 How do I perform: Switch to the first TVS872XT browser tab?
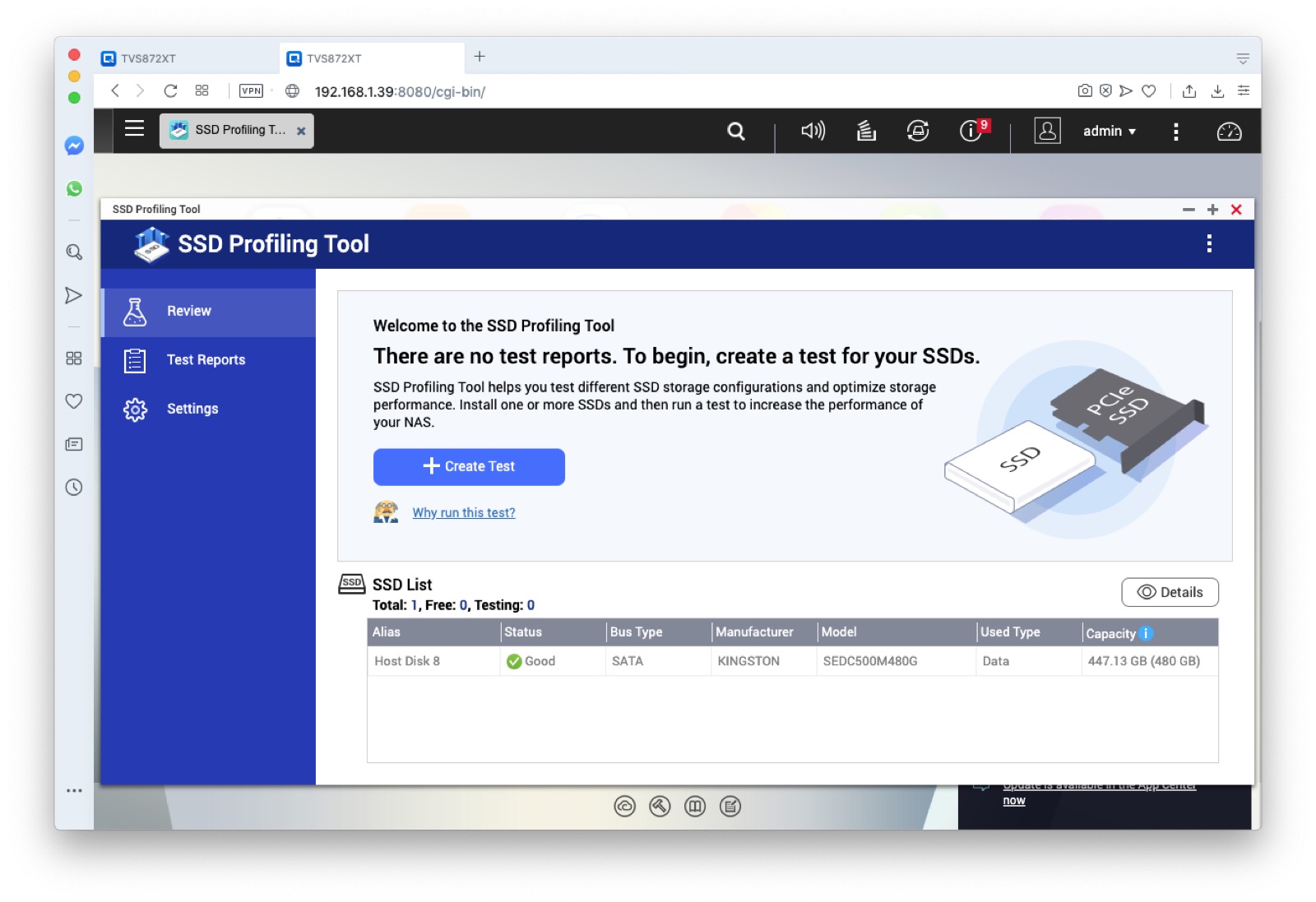(186, 58)
